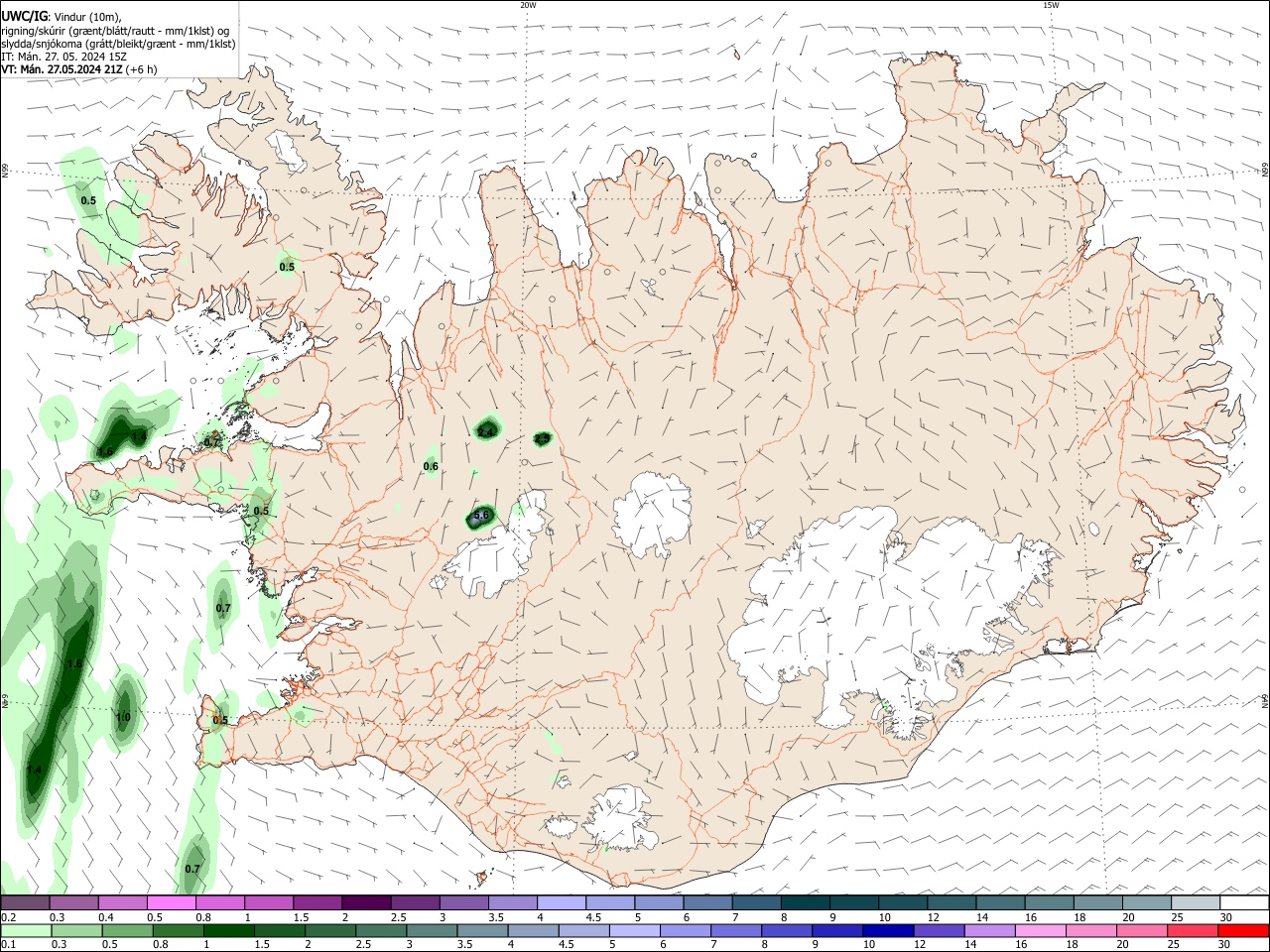Click the bright magenta 0.5 swatch on the upper scale
1270x952 pixels.
171,903
